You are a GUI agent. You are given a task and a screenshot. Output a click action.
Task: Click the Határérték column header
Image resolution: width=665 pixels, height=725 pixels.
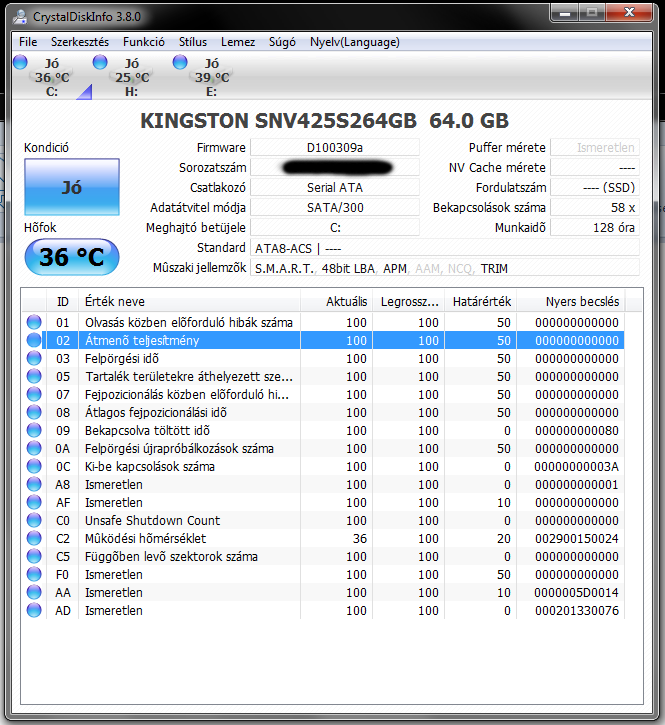point(481,301)
